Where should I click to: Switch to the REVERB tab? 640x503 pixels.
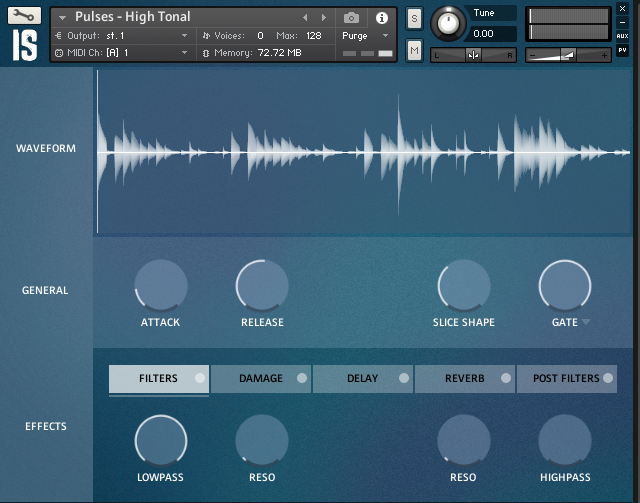click(465, 378)
